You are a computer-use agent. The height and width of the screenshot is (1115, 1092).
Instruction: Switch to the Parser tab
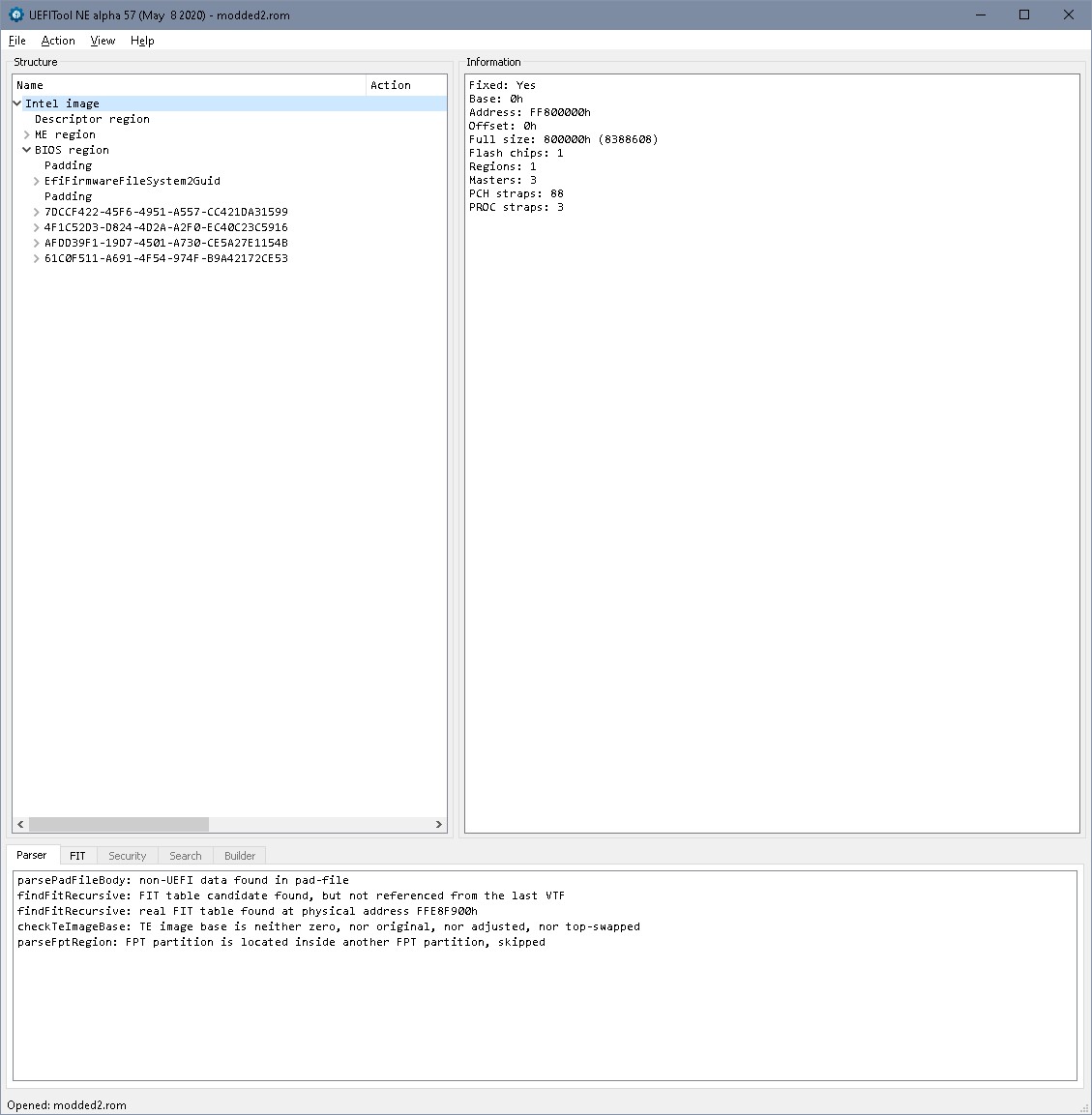(x=32, y=855)
